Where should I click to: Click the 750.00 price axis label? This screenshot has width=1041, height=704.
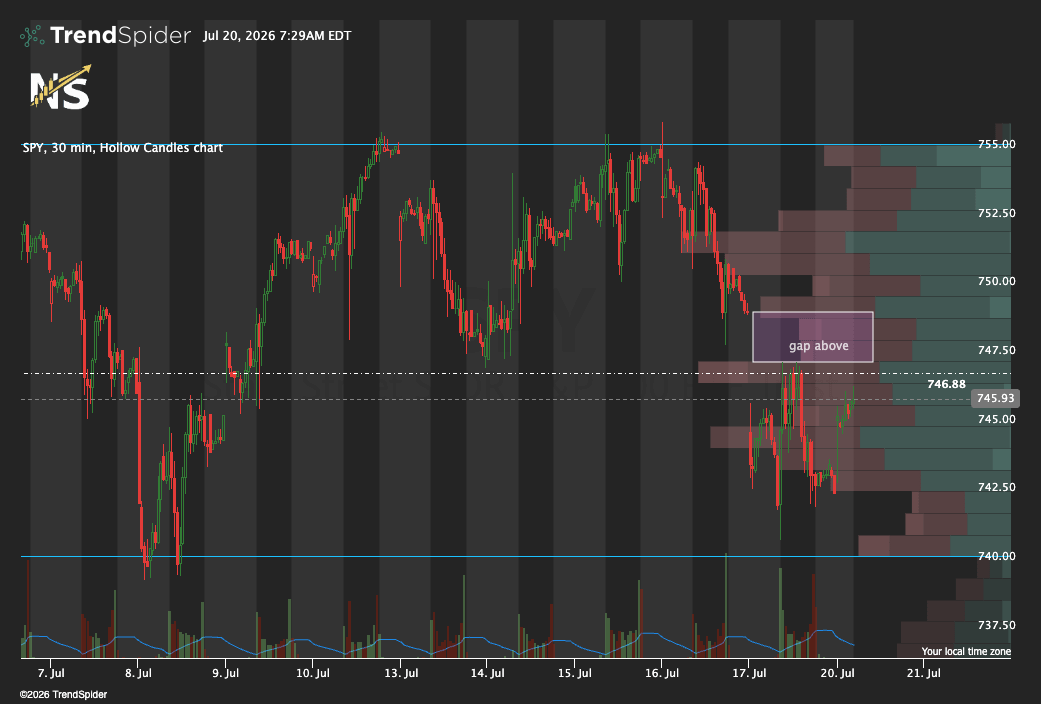[x=997, y=281]
